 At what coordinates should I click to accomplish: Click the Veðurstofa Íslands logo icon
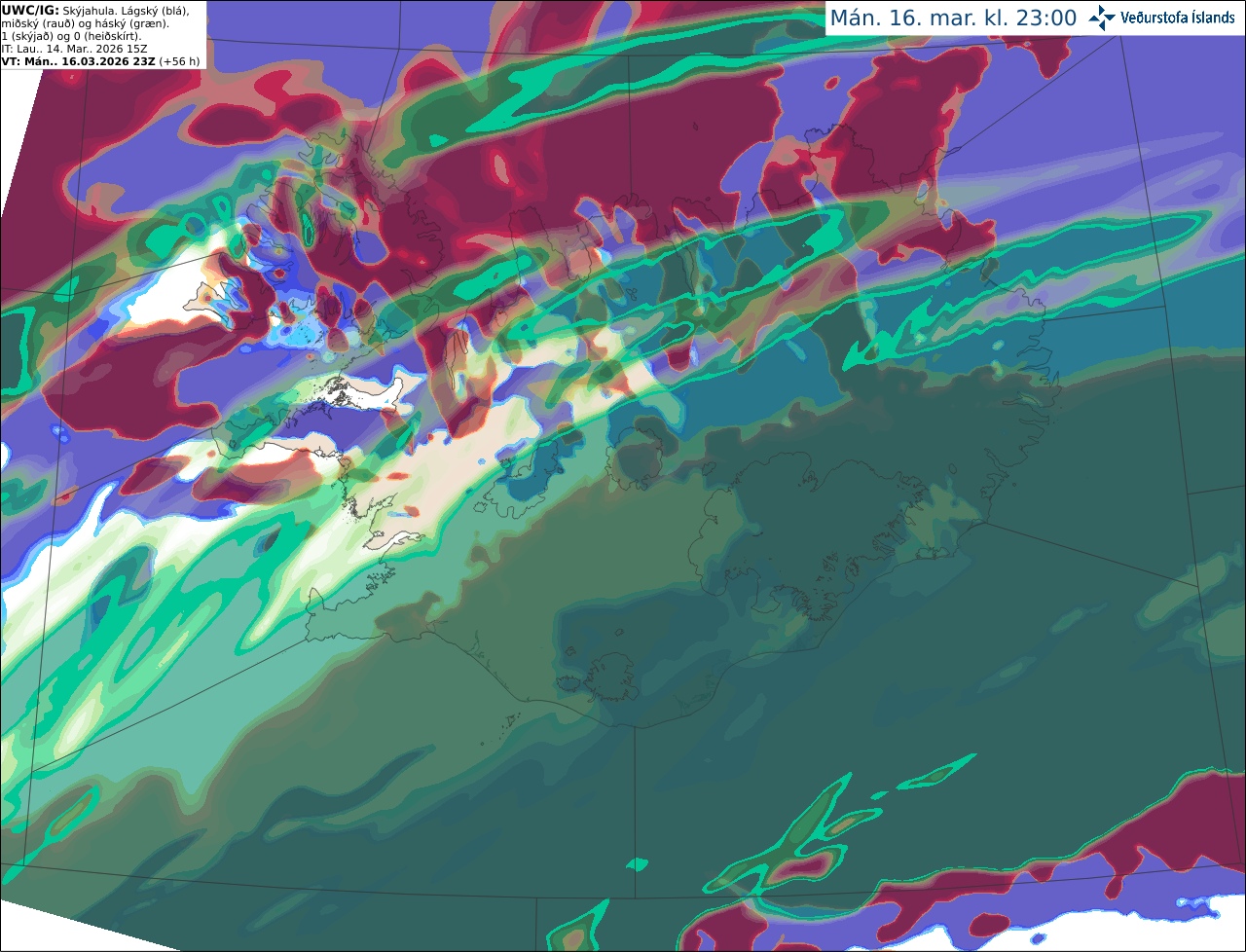[1102, 18]
